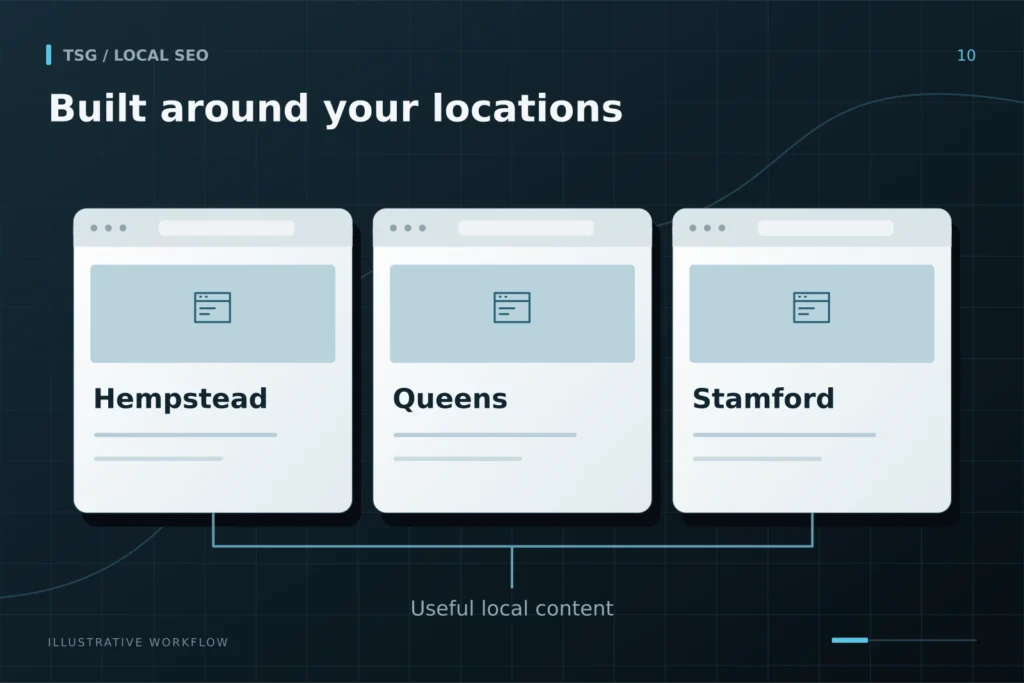Click the window control dots on Stamford window
Viewport: 1024px width, 683px height.
(707, 228)
